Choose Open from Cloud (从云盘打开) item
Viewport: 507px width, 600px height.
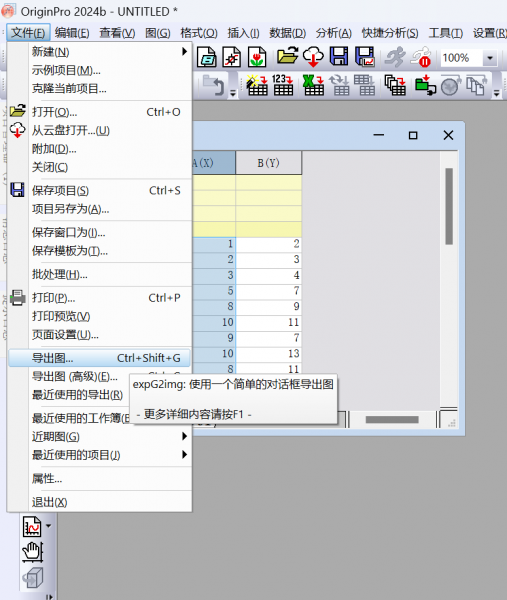click(99, 130)
